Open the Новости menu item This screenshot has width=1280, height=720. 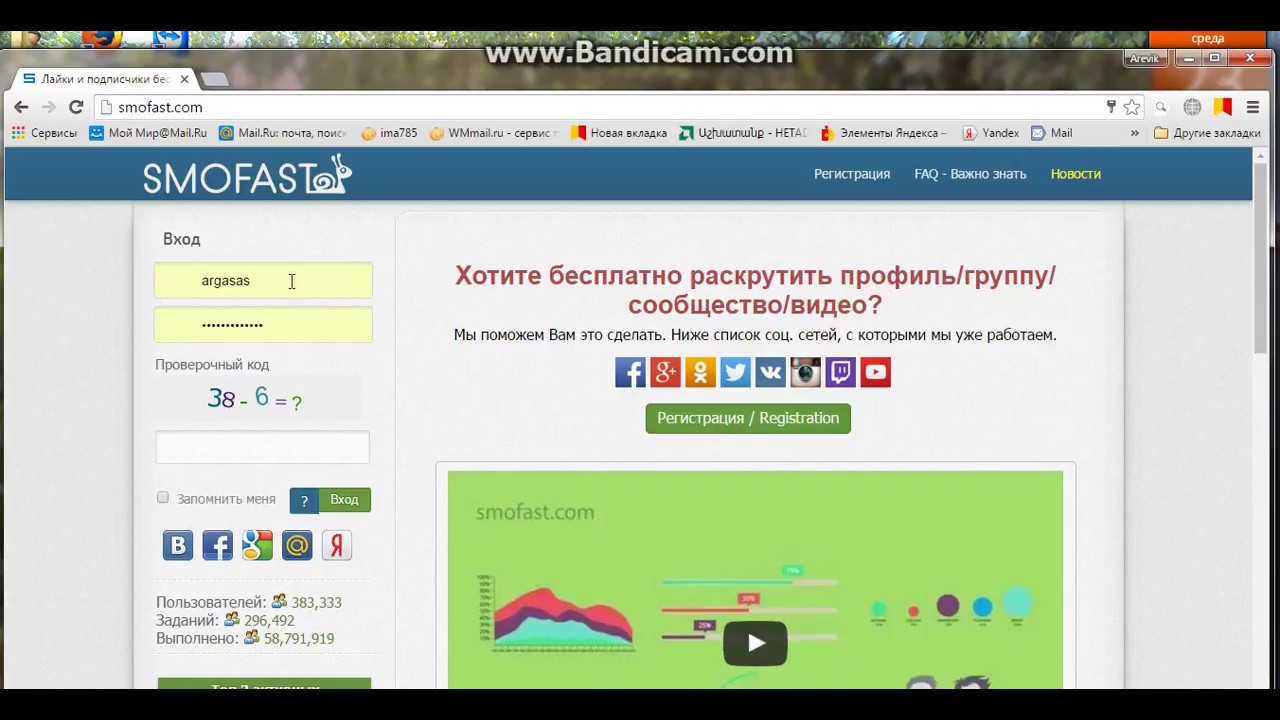point(1075,174)
